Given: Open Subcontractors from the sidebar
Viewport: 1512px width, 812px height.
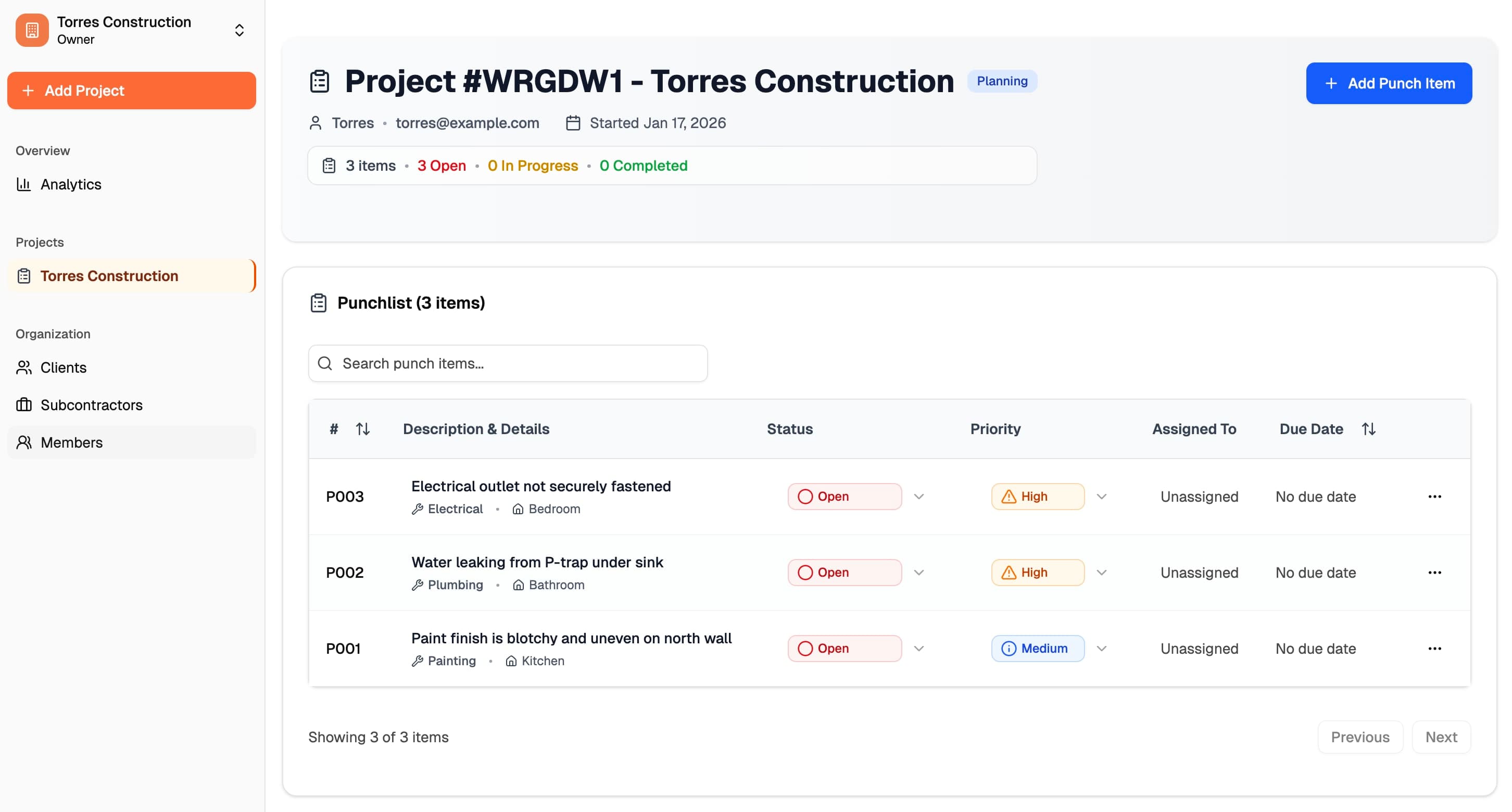Looking at the screenshot, I should [23, 405].
